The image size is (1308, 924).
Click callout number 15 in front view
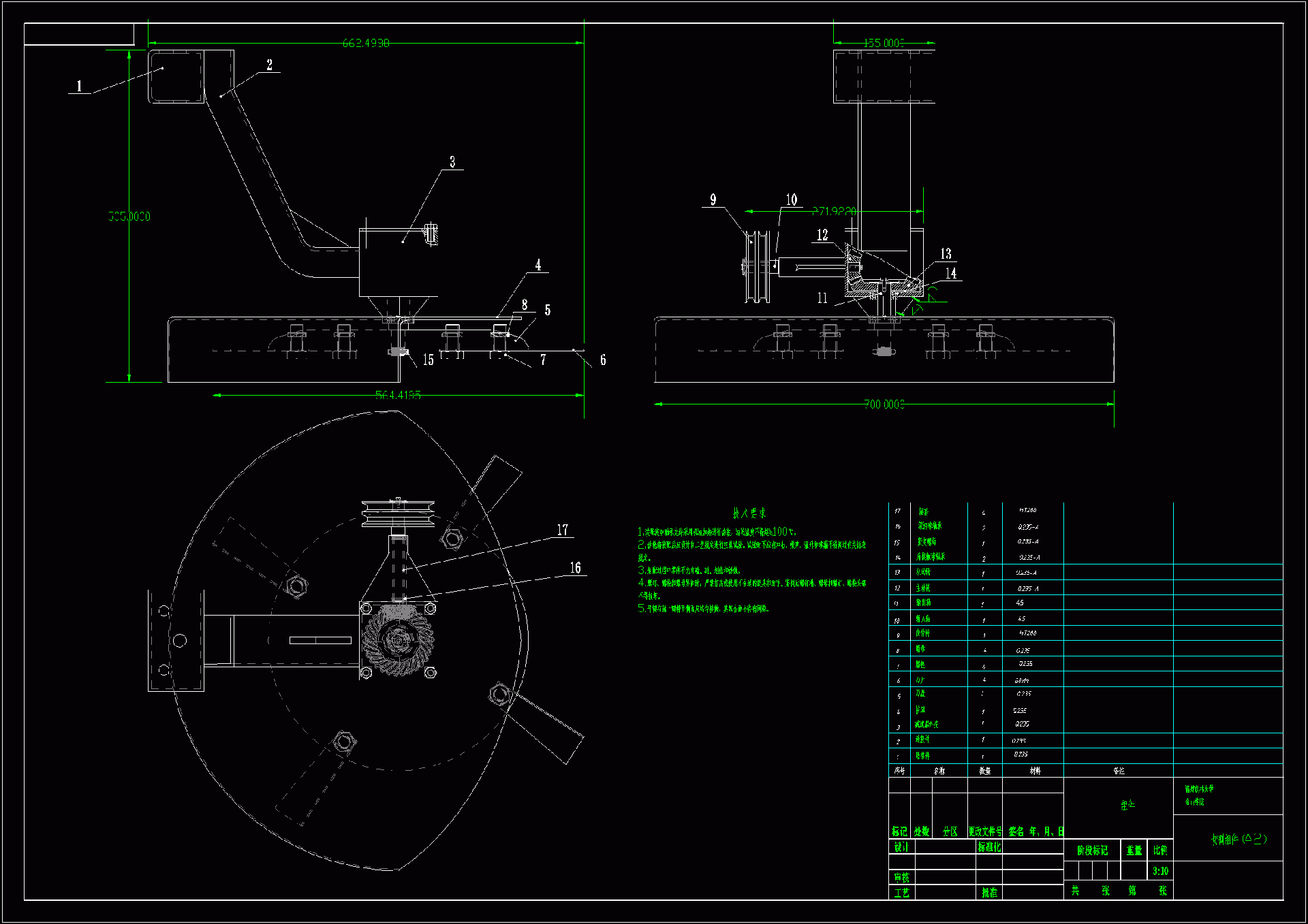click(428, 360)
